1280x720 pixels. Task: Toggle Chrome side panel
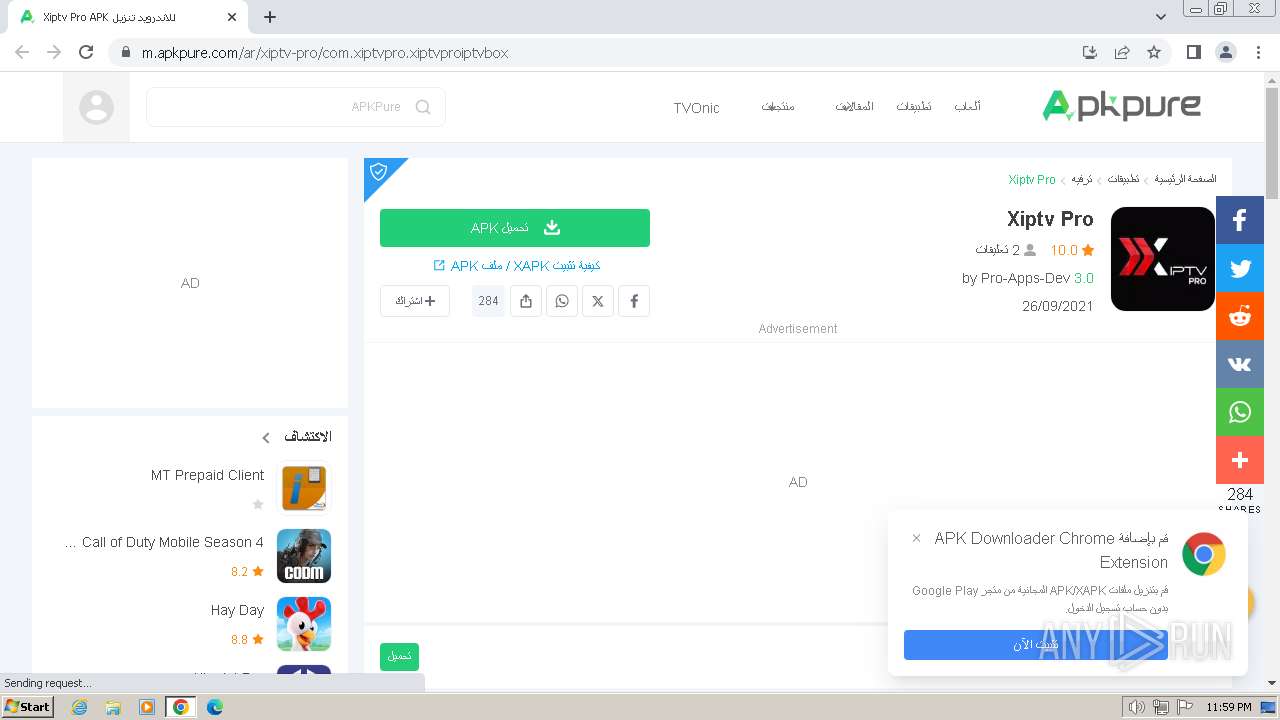[1193, 52]
